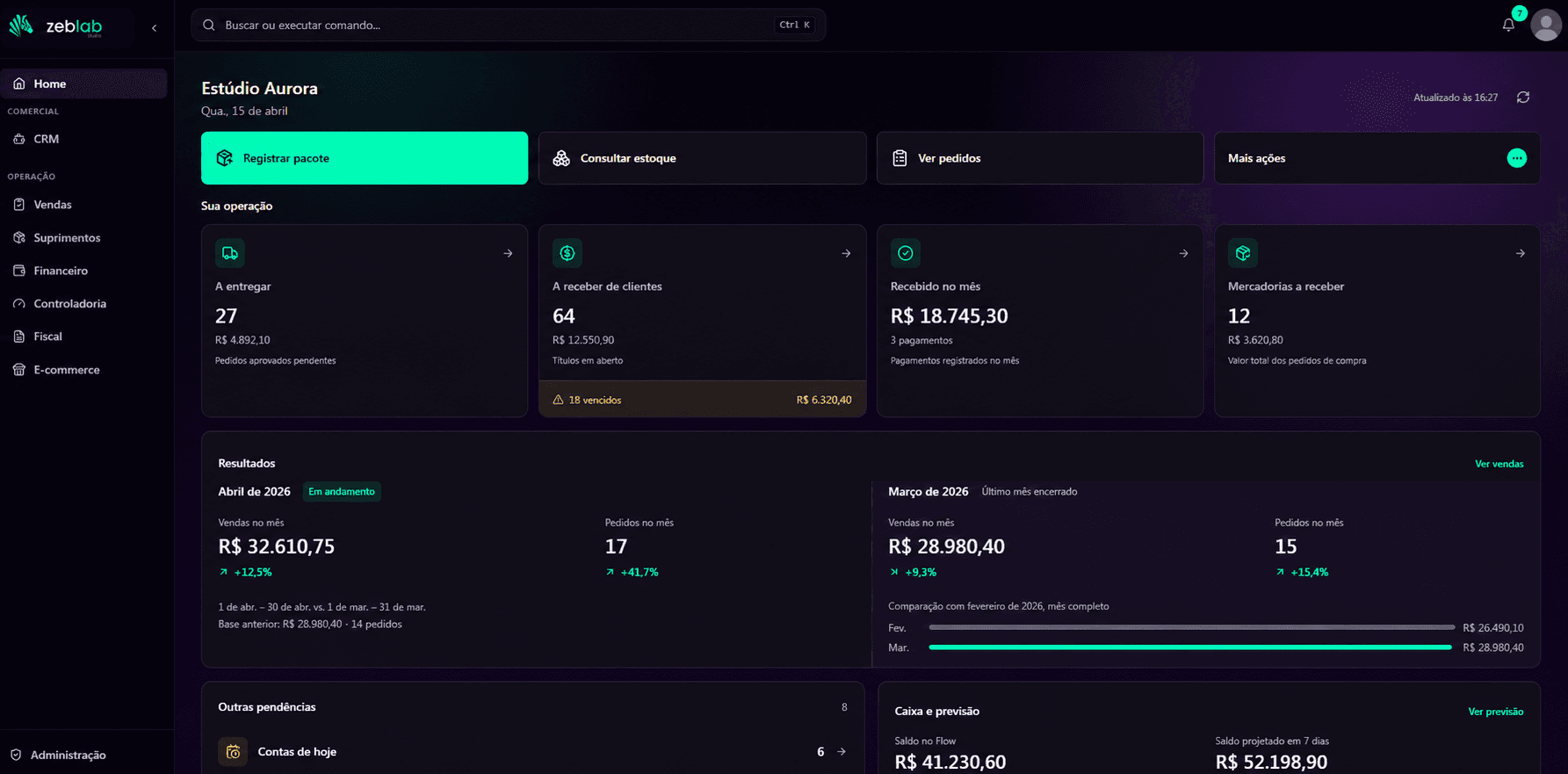This screenshot has height=774, width=1568.
Task: Focus the Buscar ou executar comando search field
Action: 509,25
